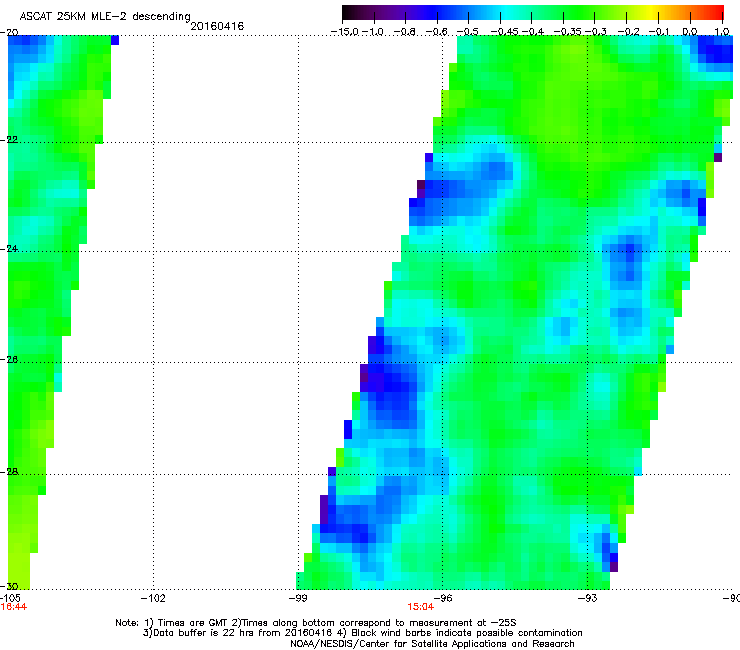Screen dimensions: 740x650
Task: Click the -24 latitude axis label
Action: [9, 248]
